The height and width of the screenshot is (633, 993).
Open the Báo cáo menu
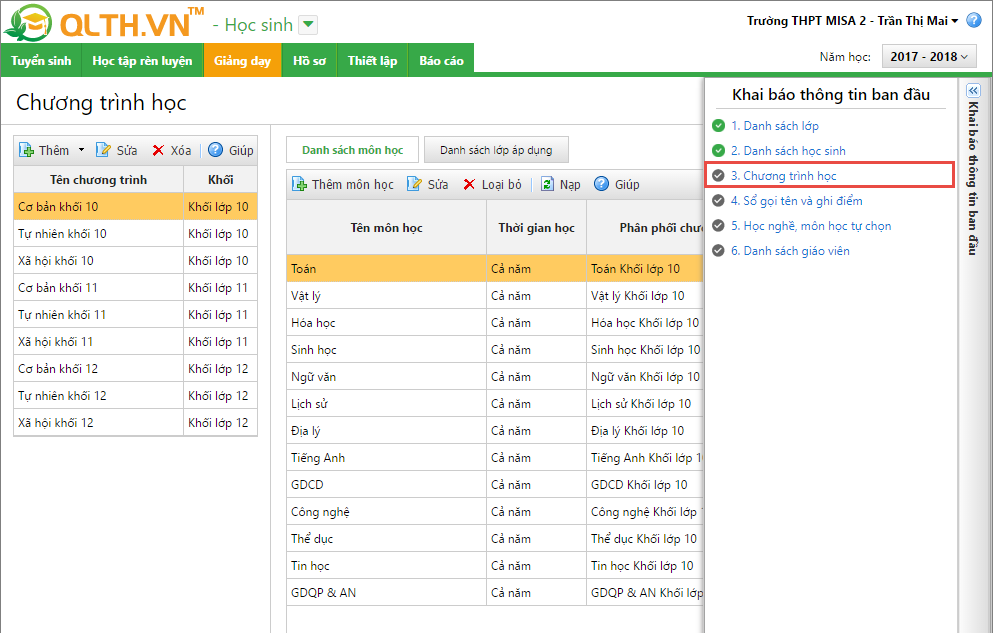point(441,61)
